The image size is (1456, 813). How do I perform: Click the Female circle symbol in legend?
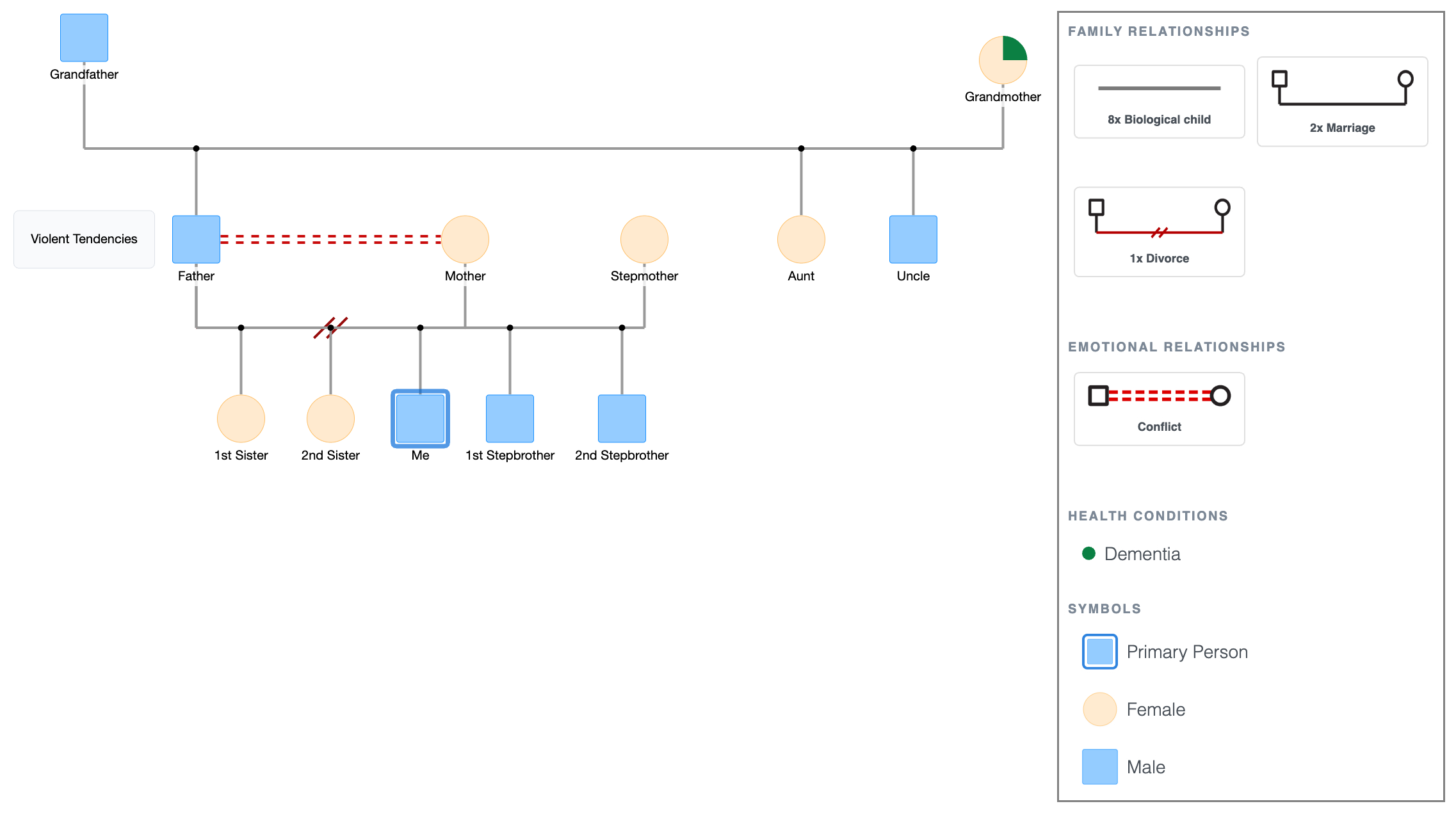[1099, 709]
